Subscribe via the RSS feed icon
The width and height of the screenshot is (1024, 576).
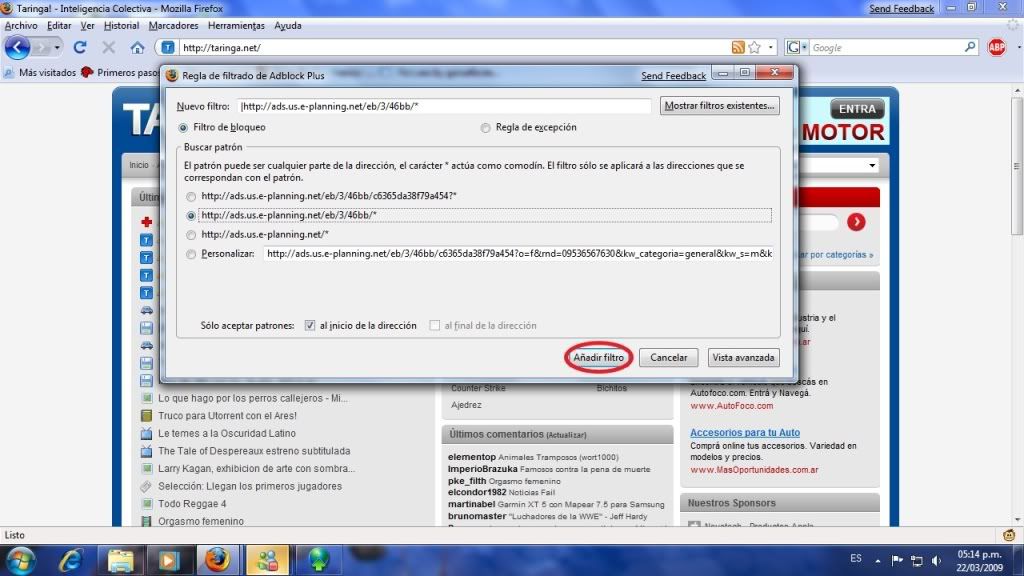point(738,48)
